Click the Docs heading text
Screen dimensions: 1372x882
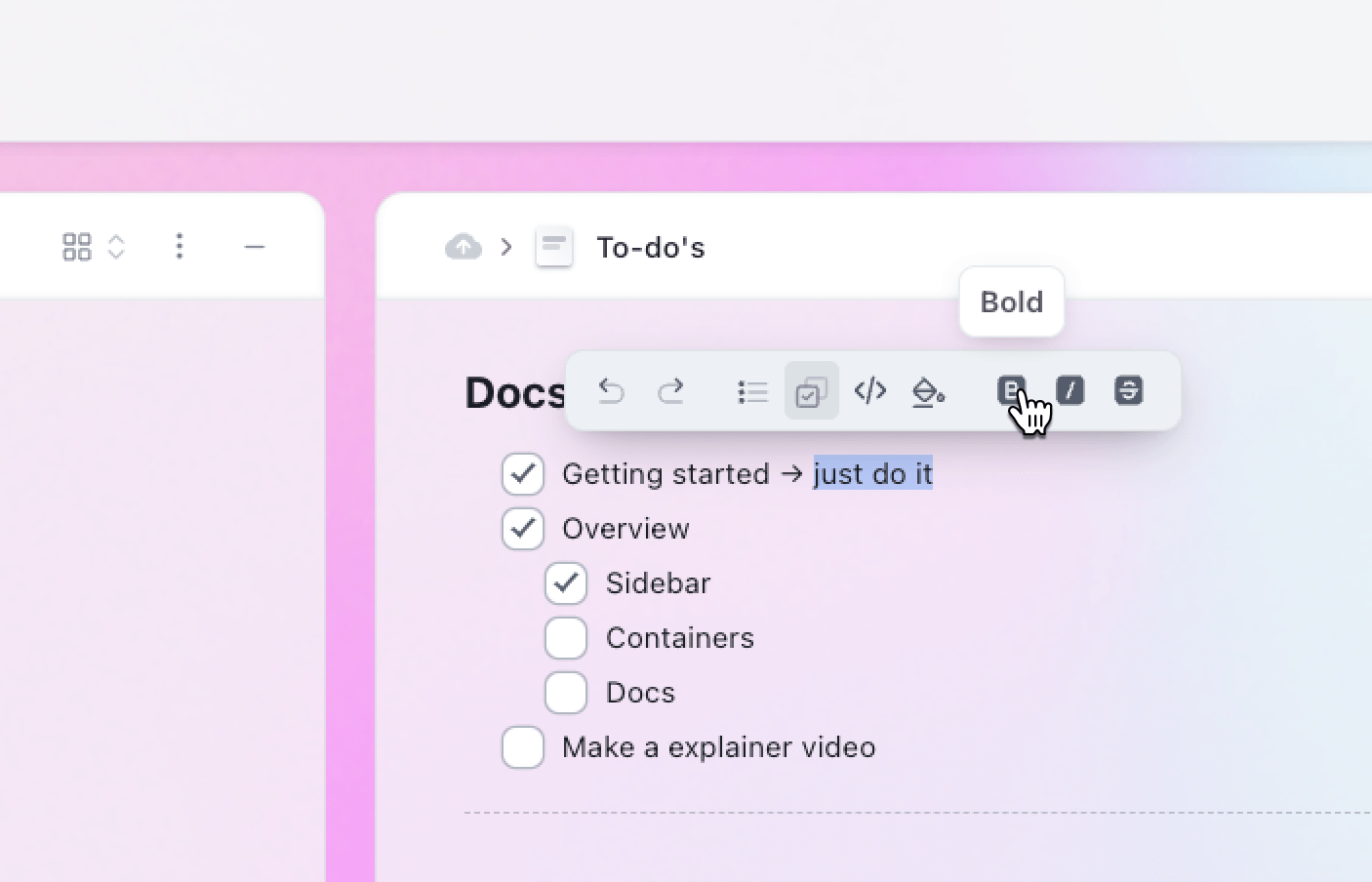[515, 393]
